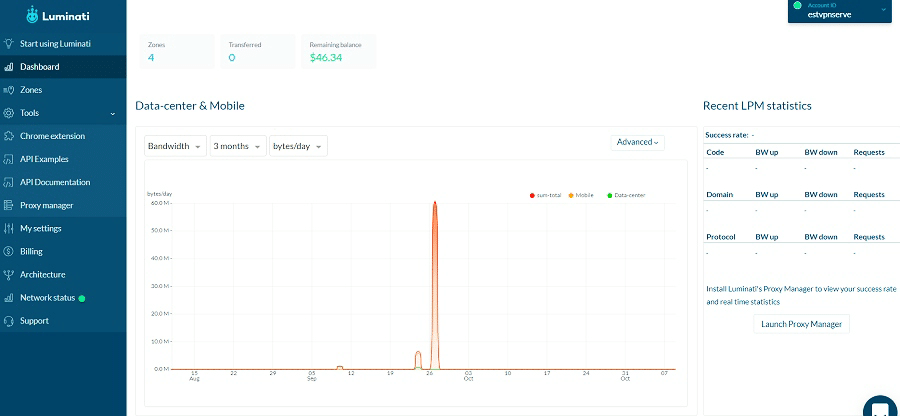Expand the Advanced options dropdown
The image size is (900, 416).
638,142
